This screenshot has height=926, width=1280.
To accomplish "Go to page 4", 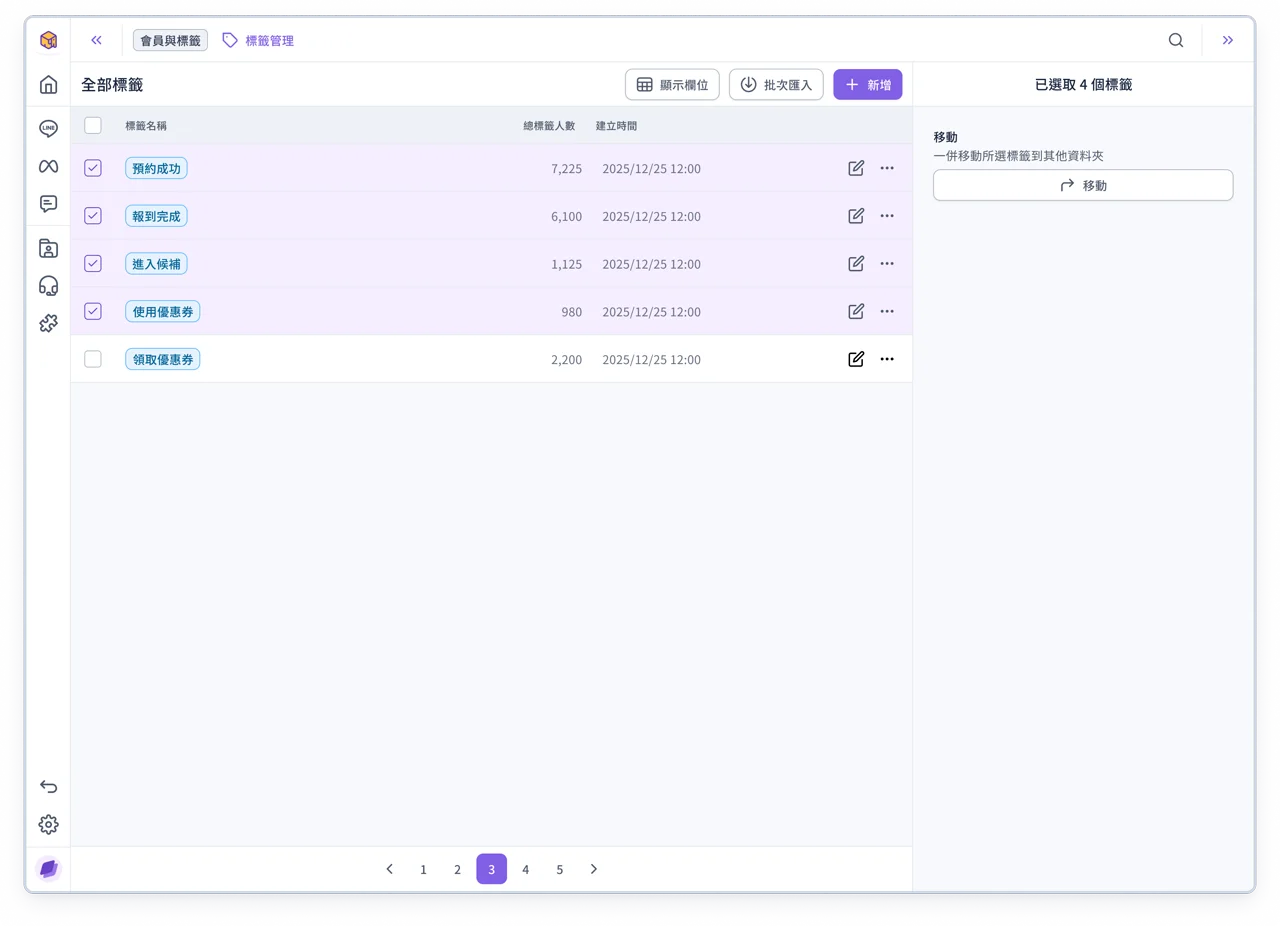I will point(526,869).
